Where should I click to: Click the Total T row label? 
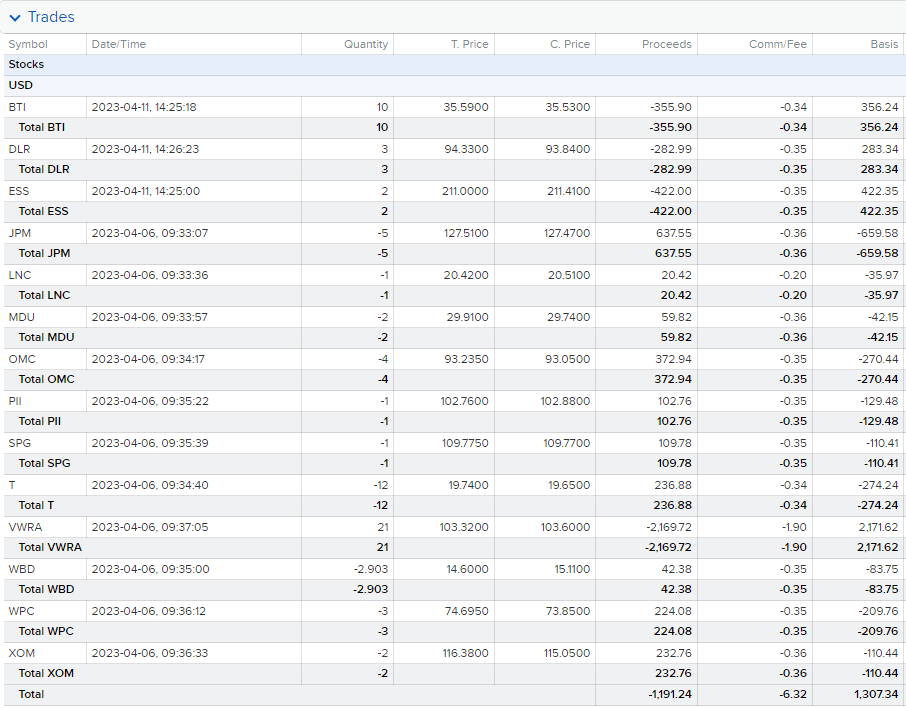point(36,506)
